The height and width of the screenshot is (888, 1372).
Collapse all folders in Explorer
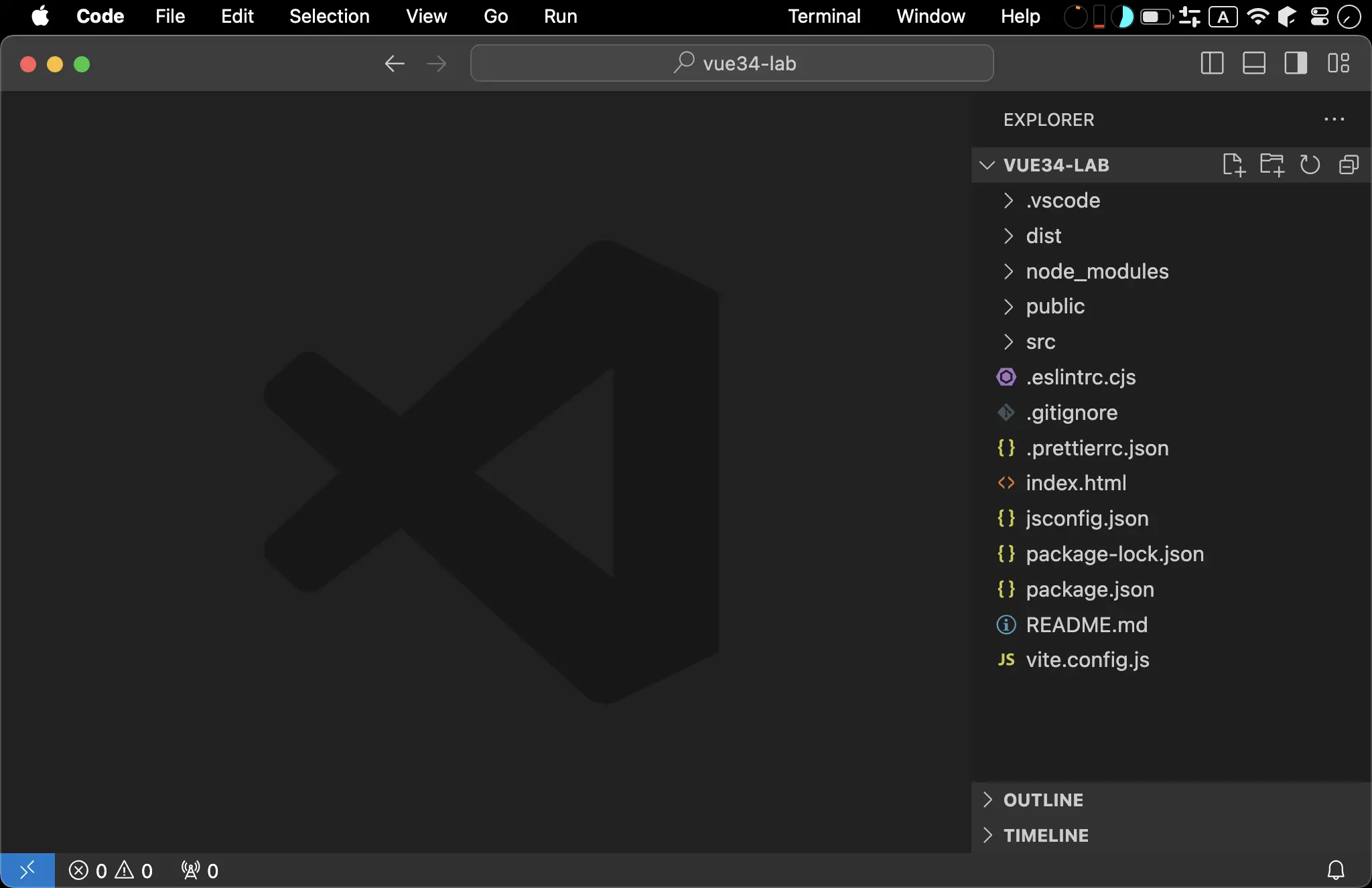tap(1349, 165)
